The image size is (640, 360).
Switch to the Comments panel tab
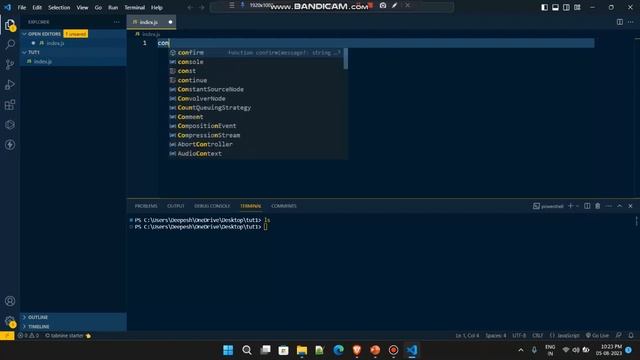(284, 206)
